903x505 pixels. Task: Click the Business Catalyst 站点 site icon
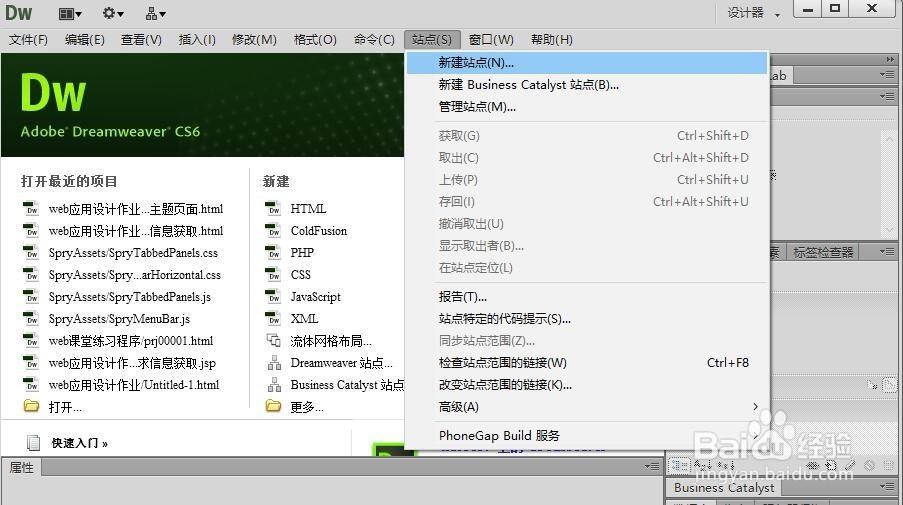coord(274,385)
